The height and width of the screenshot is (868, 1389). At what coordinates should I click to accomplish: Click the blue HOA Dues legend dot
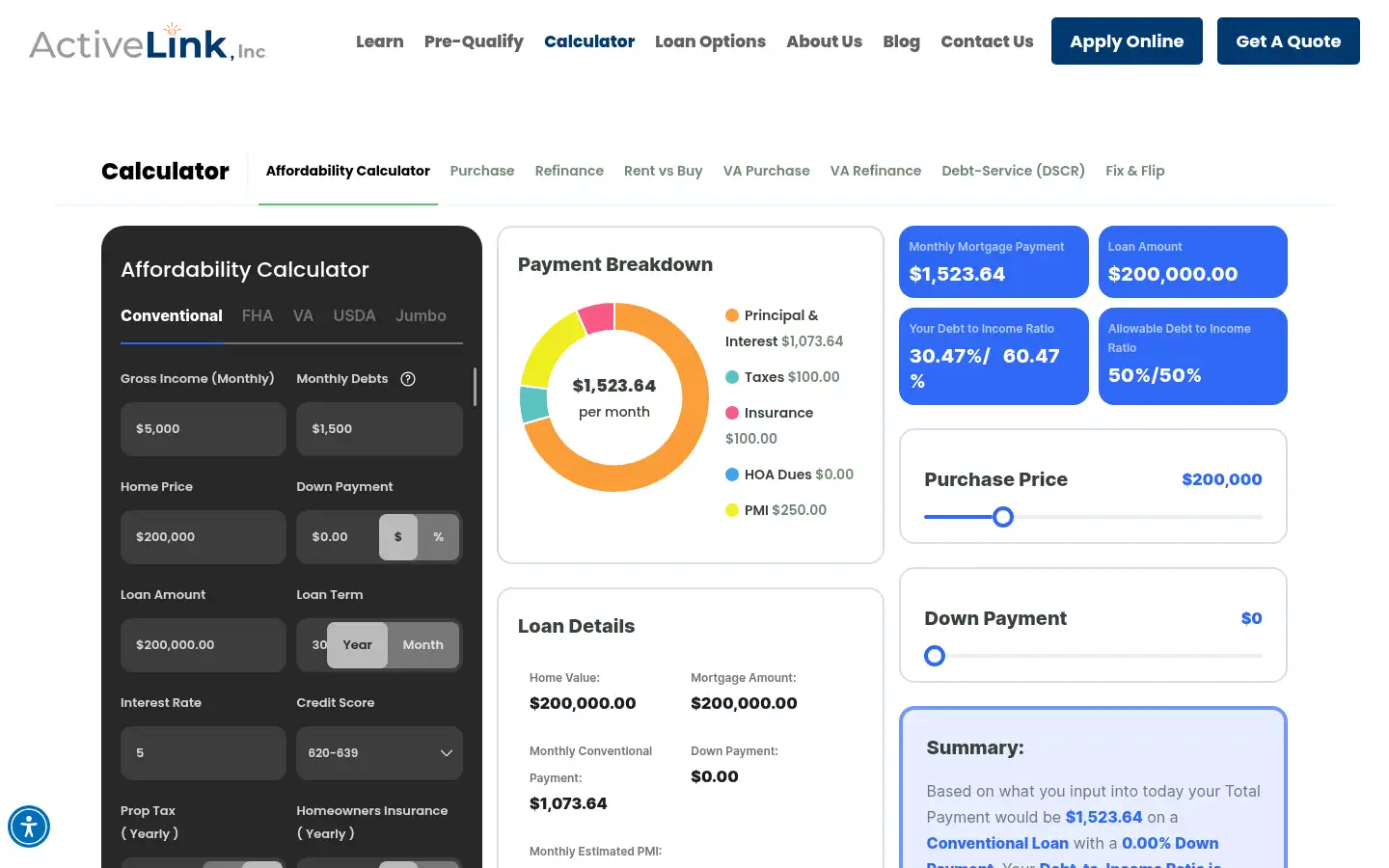(x=732, y=475)
